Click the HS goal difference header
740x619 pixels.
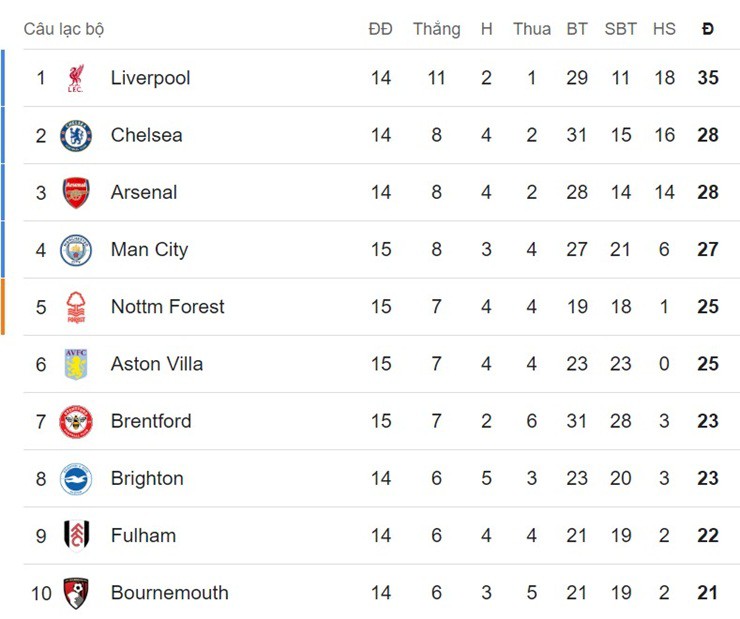[x=664, y=29]
